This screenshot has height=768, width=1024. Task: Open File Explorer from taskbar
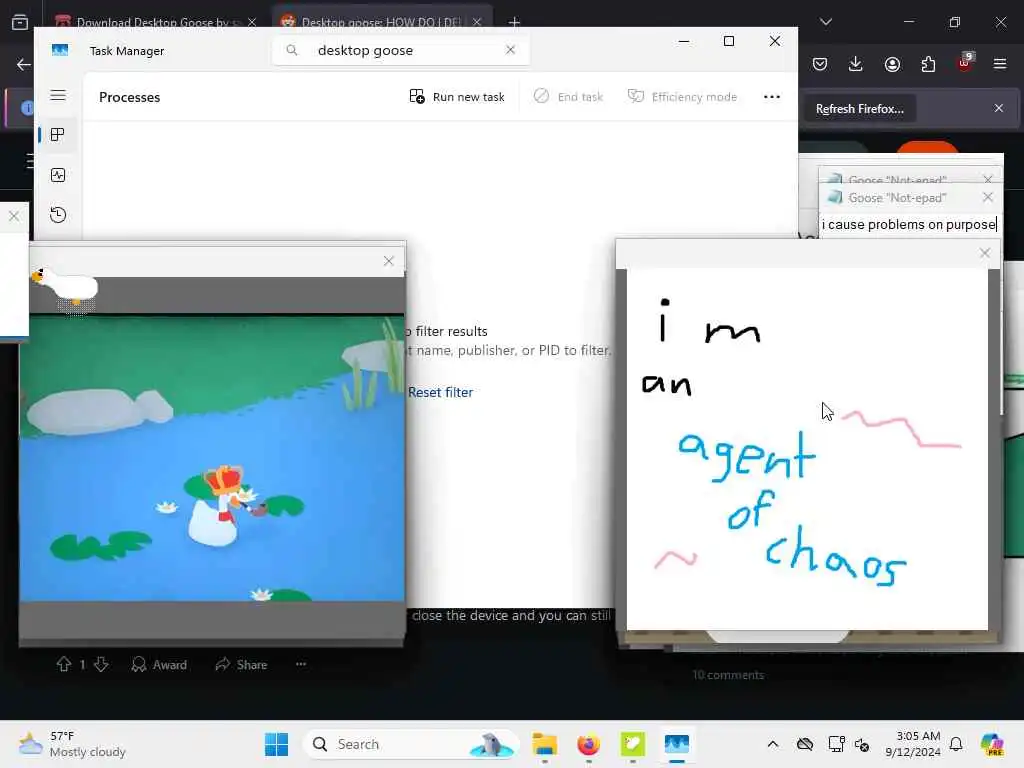coord(545,744)
